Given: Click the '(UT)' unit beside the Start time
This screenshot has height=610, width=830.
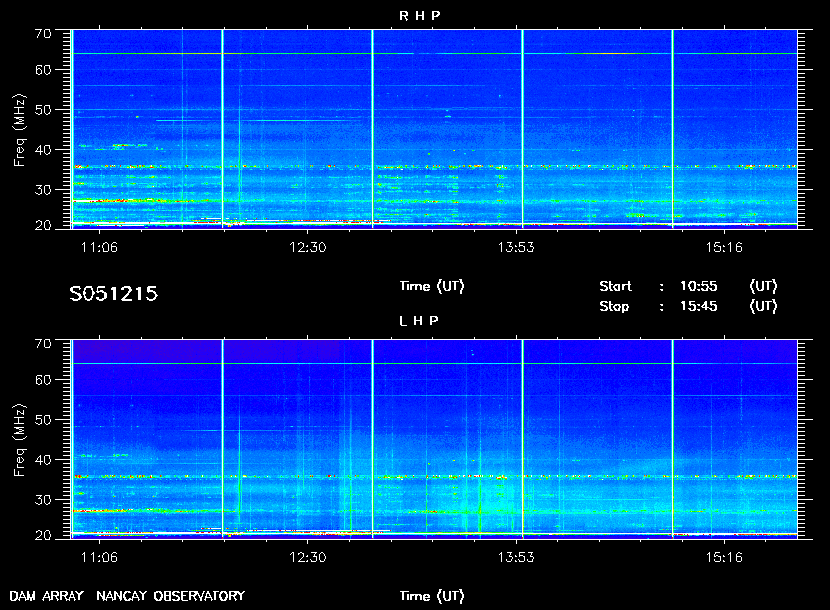Looking at the screenshot, I should pyautogui.click(x=763, y=286).
